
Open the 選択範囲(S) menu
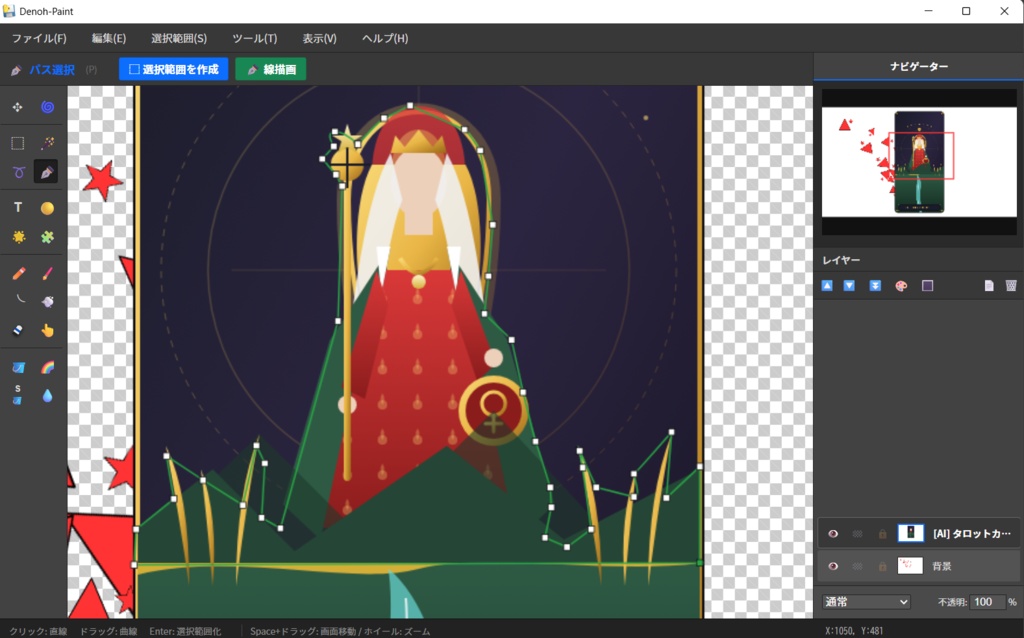(x=179, y=39)
